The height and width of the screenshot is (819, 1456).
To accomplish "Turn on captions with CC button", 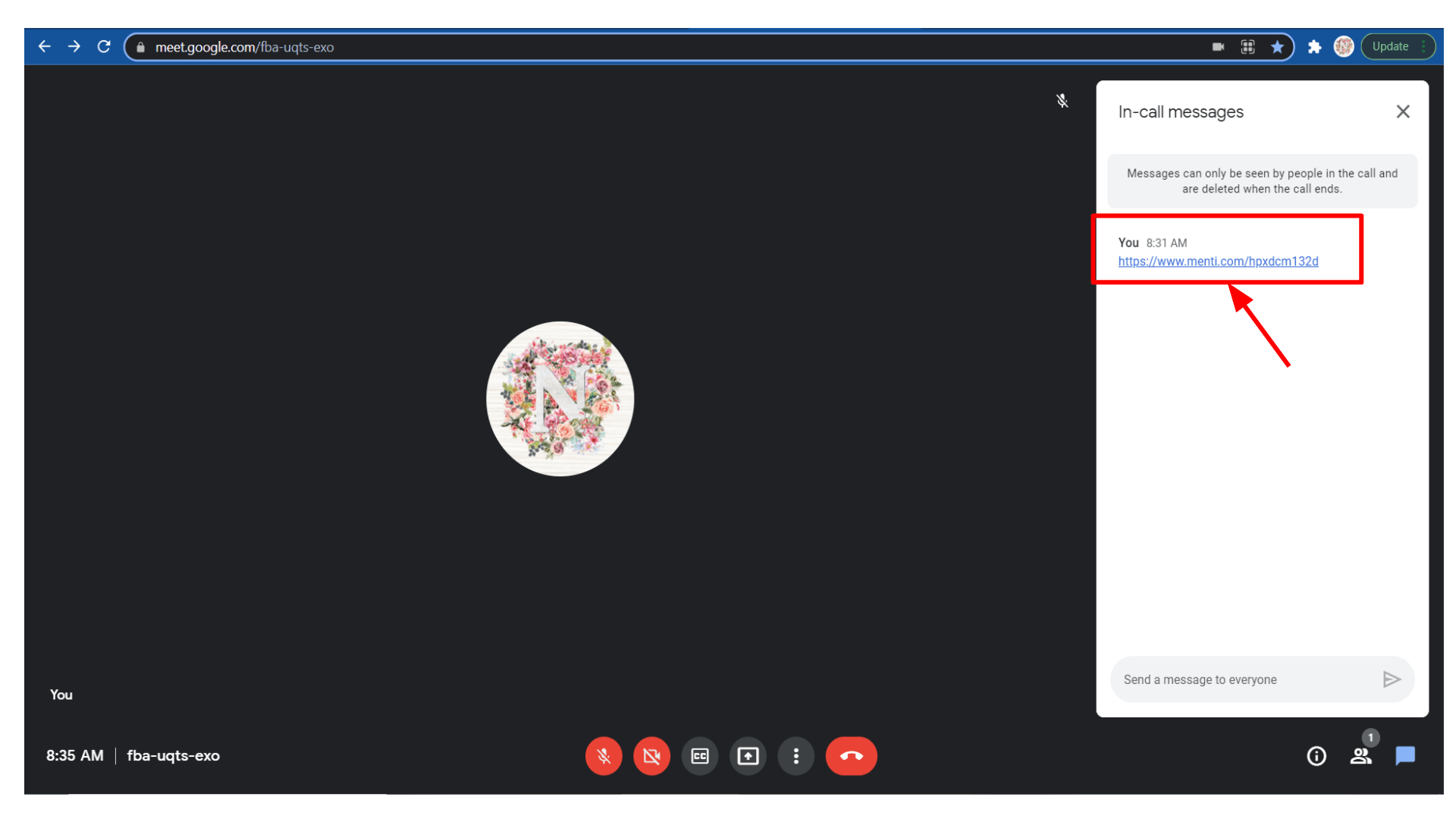I will point(700,756).
